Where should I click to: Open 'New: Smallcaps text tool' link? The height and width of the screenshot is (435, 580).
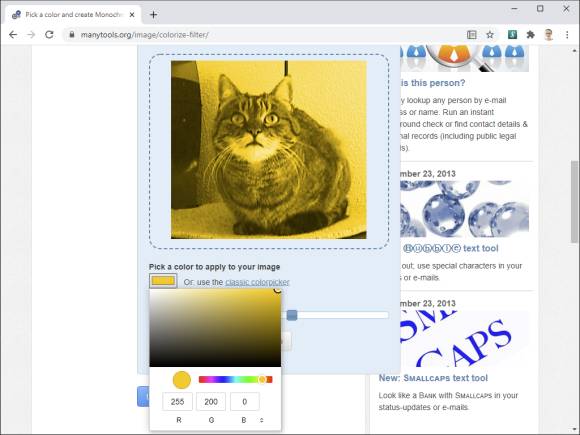coord(433,378)
